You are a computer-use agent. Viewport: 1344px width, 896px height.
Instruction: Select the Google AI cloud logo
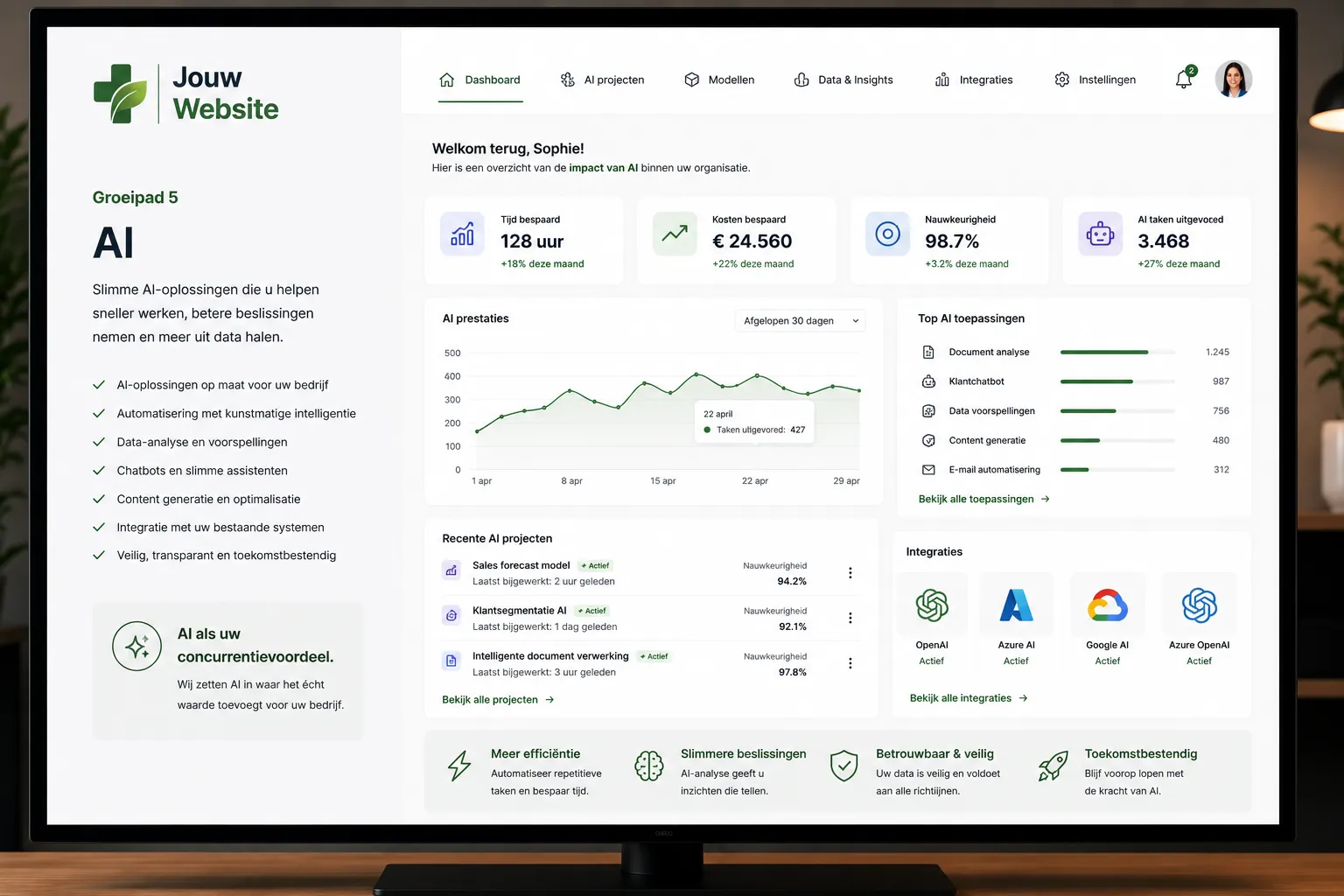(x=1108, y=605)
